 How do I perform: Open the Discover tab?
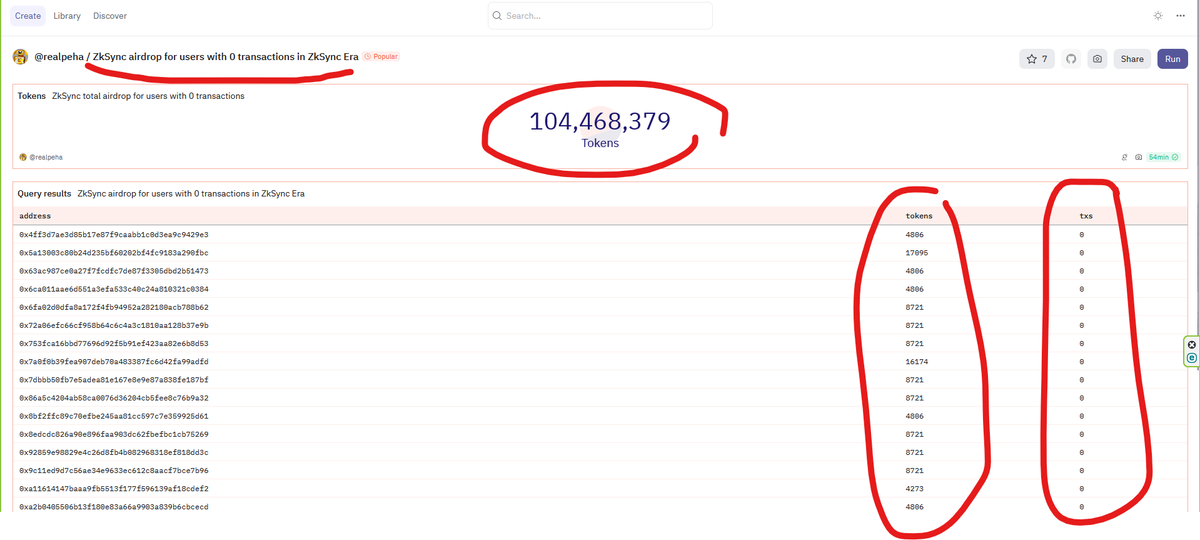click(x=110, y=16)
